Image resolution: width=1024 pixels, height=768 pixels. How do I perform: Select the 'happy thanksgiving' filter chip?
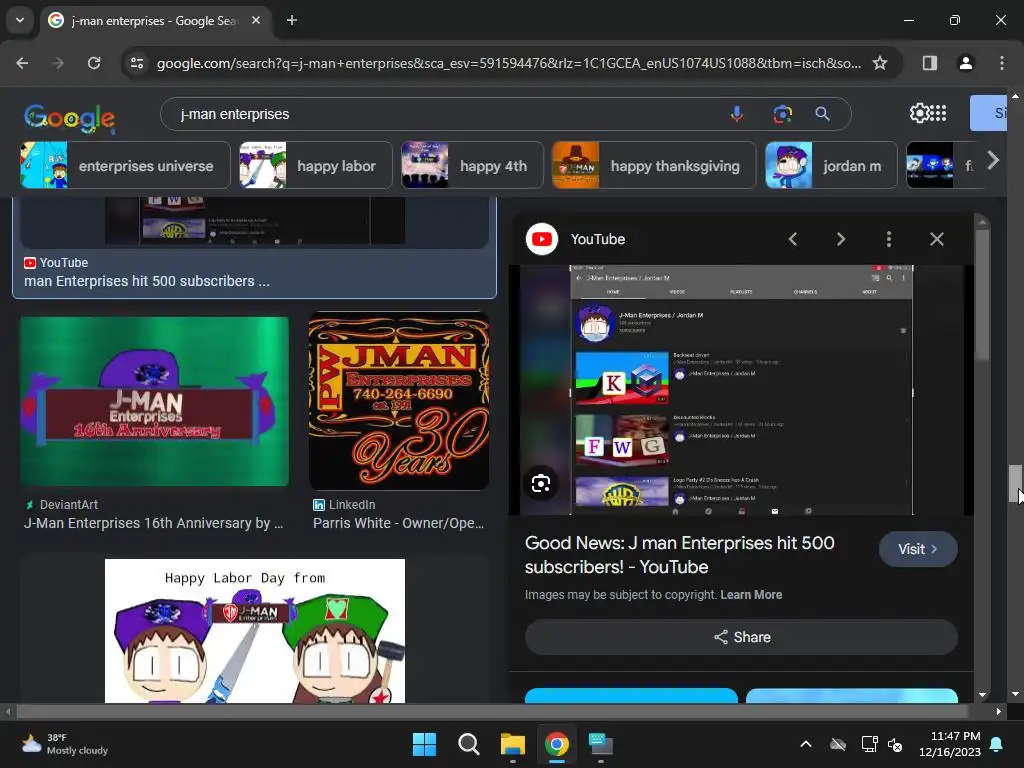point(654,165)
